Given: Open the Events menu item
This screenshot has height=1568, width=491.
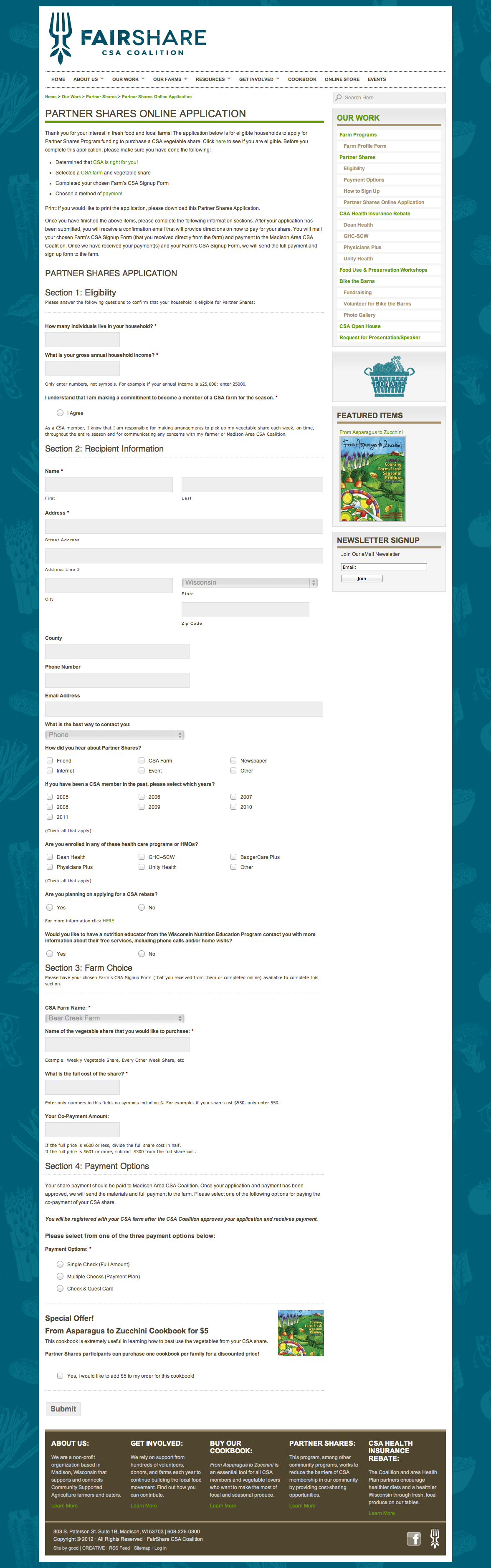Looking at the screenshot, I should 377,79.
